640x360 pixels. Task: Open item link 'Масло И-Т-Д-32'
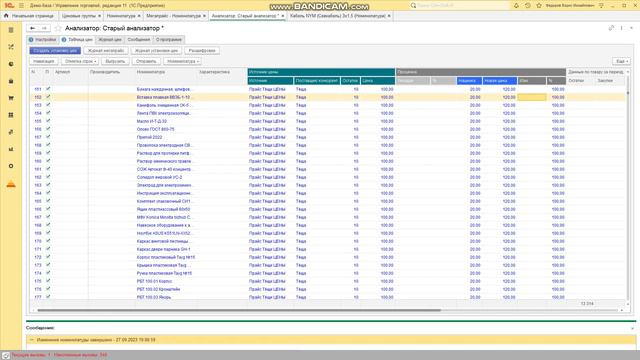point(152,121)
